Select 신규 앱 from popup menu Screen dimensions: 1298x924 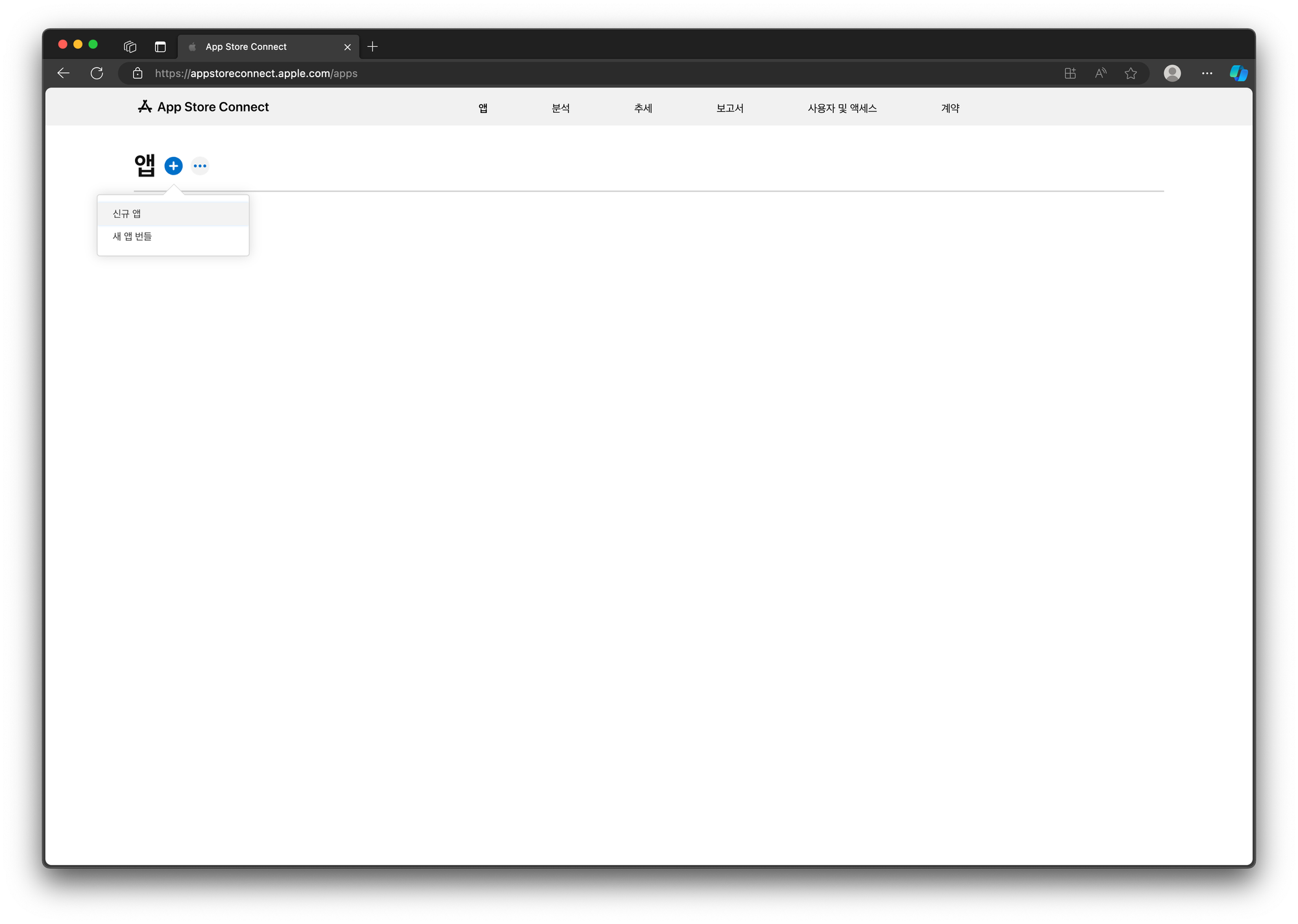coord(127,213)
